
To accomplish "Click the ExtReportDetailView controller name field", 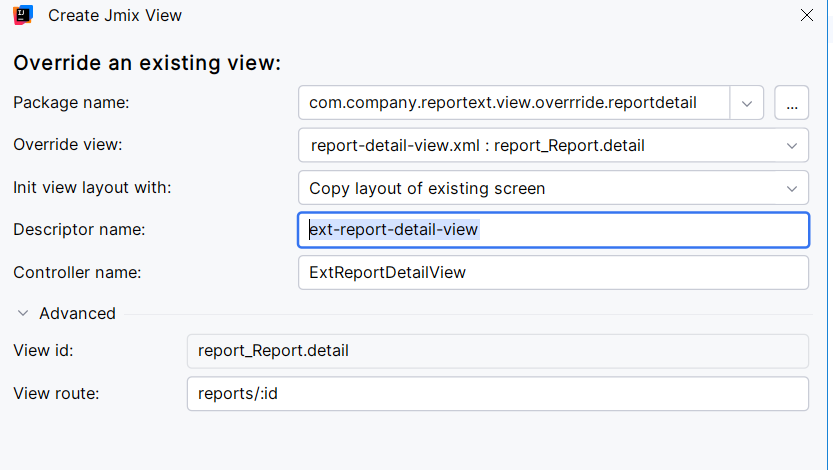I will (x=552, y=272).
